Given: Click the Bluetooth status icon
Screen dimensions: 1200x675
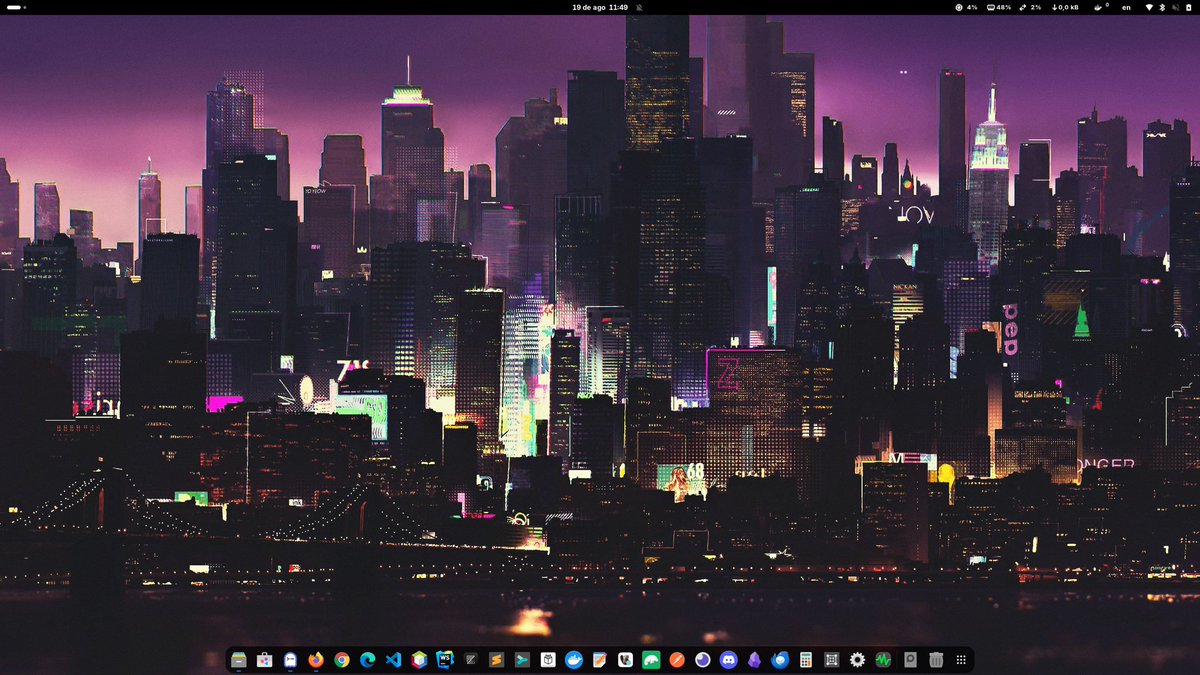Looking at the screenshot, I should pos(1161,7).
